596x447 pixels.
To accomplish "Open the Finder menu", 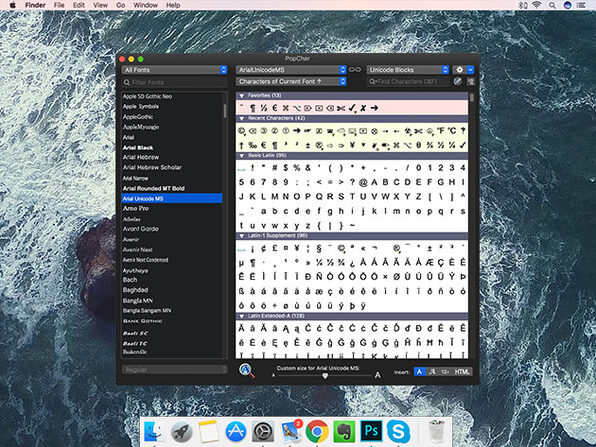I will click(x=35, y=5).
